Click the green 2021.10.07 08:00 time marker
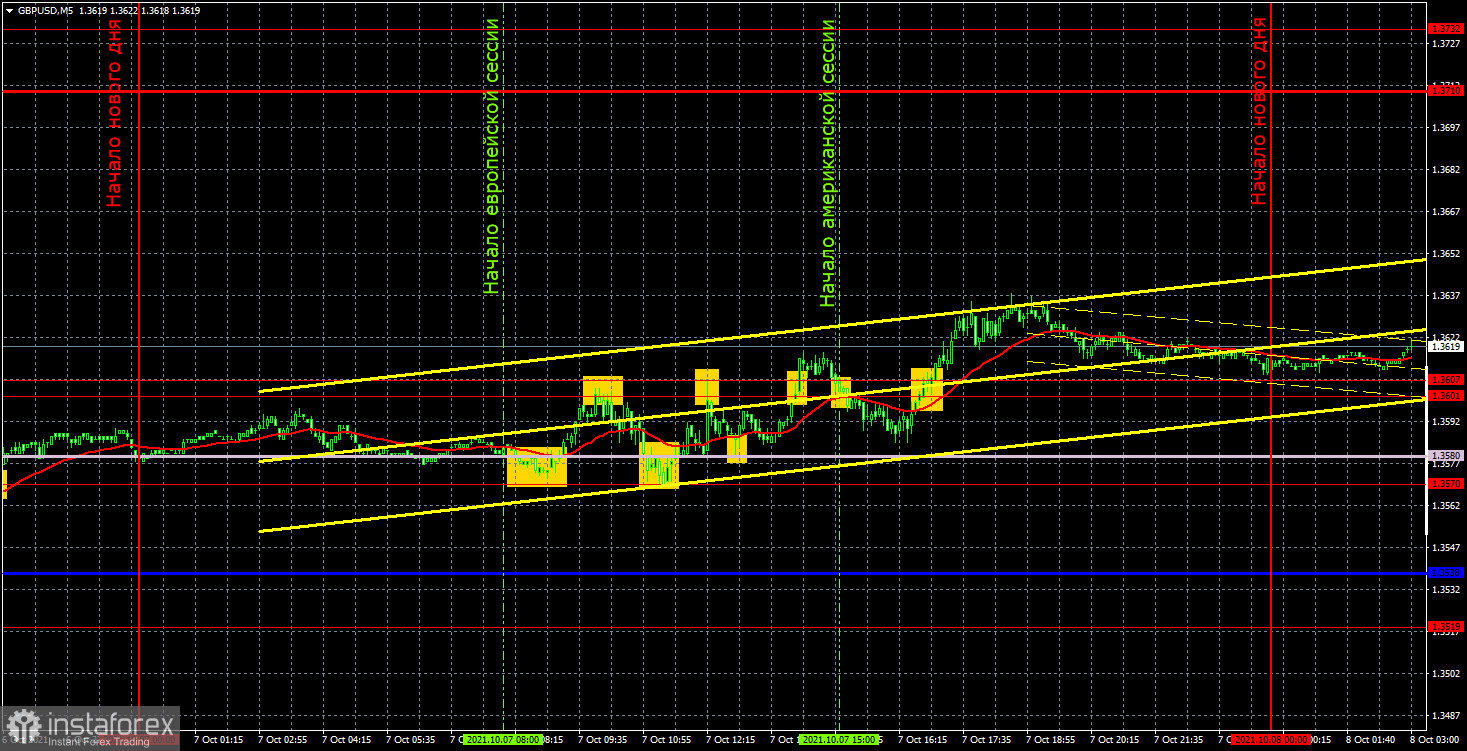The width and height of the screenshot is (1467, 751). pos(504,740)
